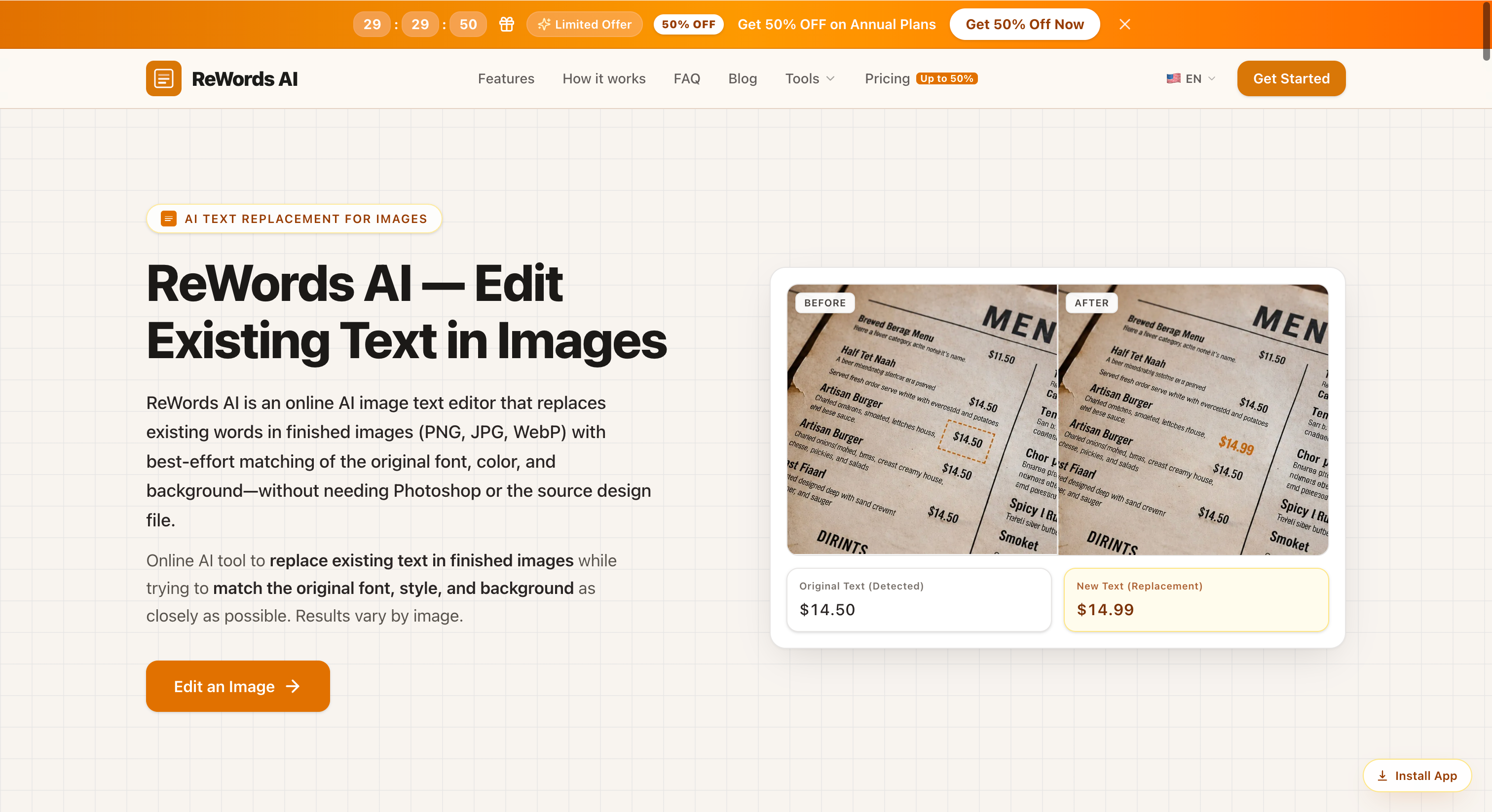Open the Blog nav link

click(743, 78)
